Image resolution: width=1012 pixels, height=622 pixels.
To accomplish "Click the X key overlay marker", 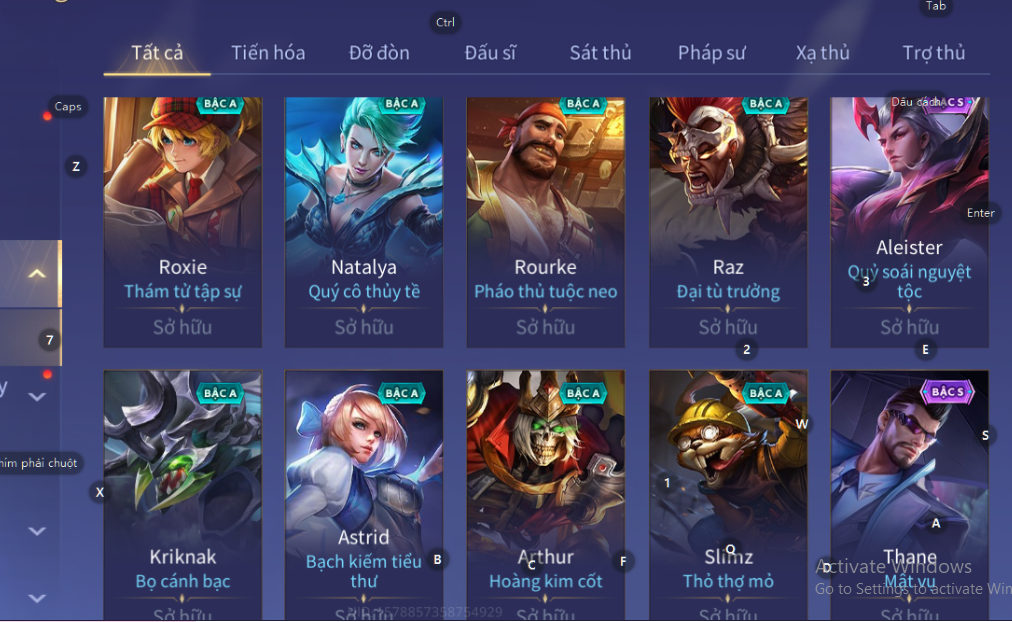I will pos(99,492).
